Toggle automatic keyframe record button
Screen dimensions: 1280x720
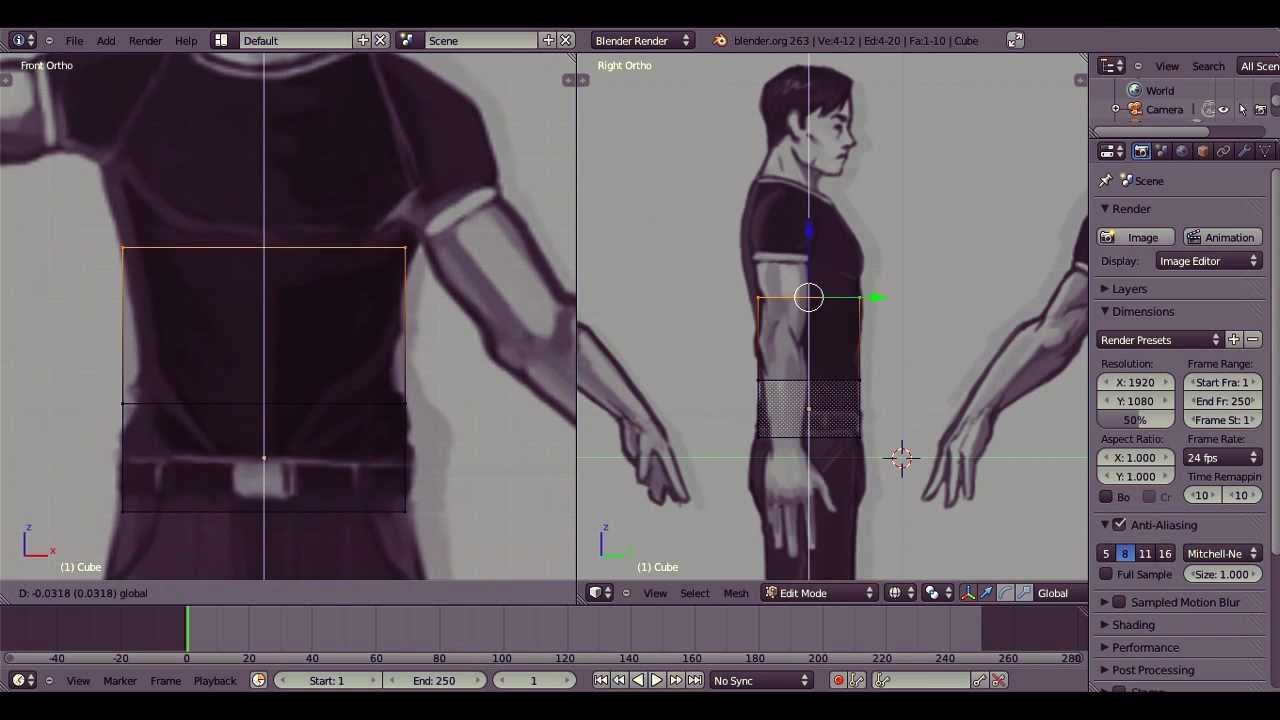pos(838,681)
